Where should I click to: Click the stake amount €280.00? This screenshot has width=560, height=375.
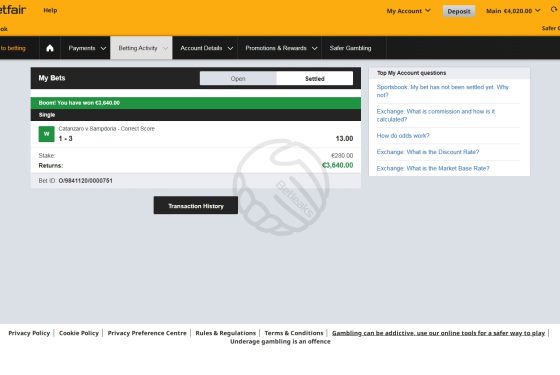342,156
